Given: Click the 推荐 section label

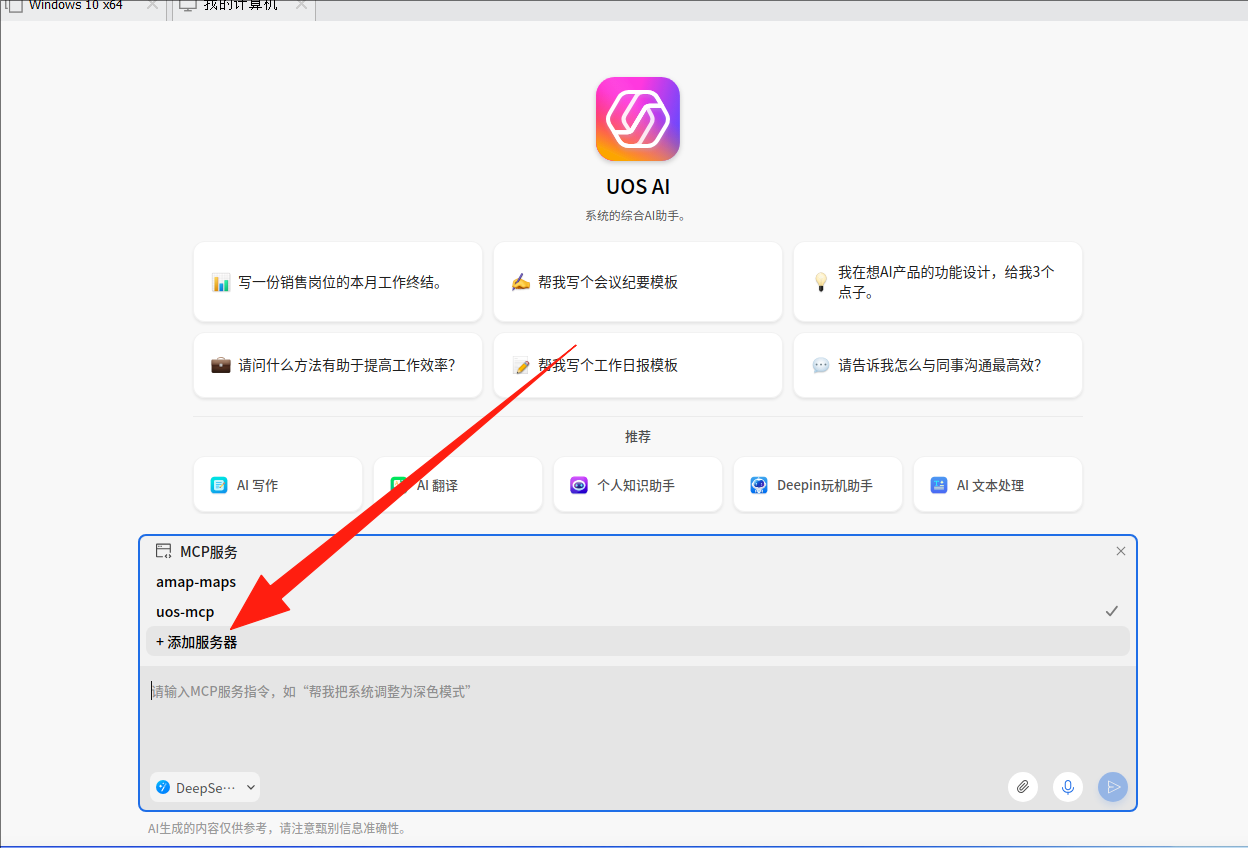Looking at the screenshot, I should coord(638,437).
